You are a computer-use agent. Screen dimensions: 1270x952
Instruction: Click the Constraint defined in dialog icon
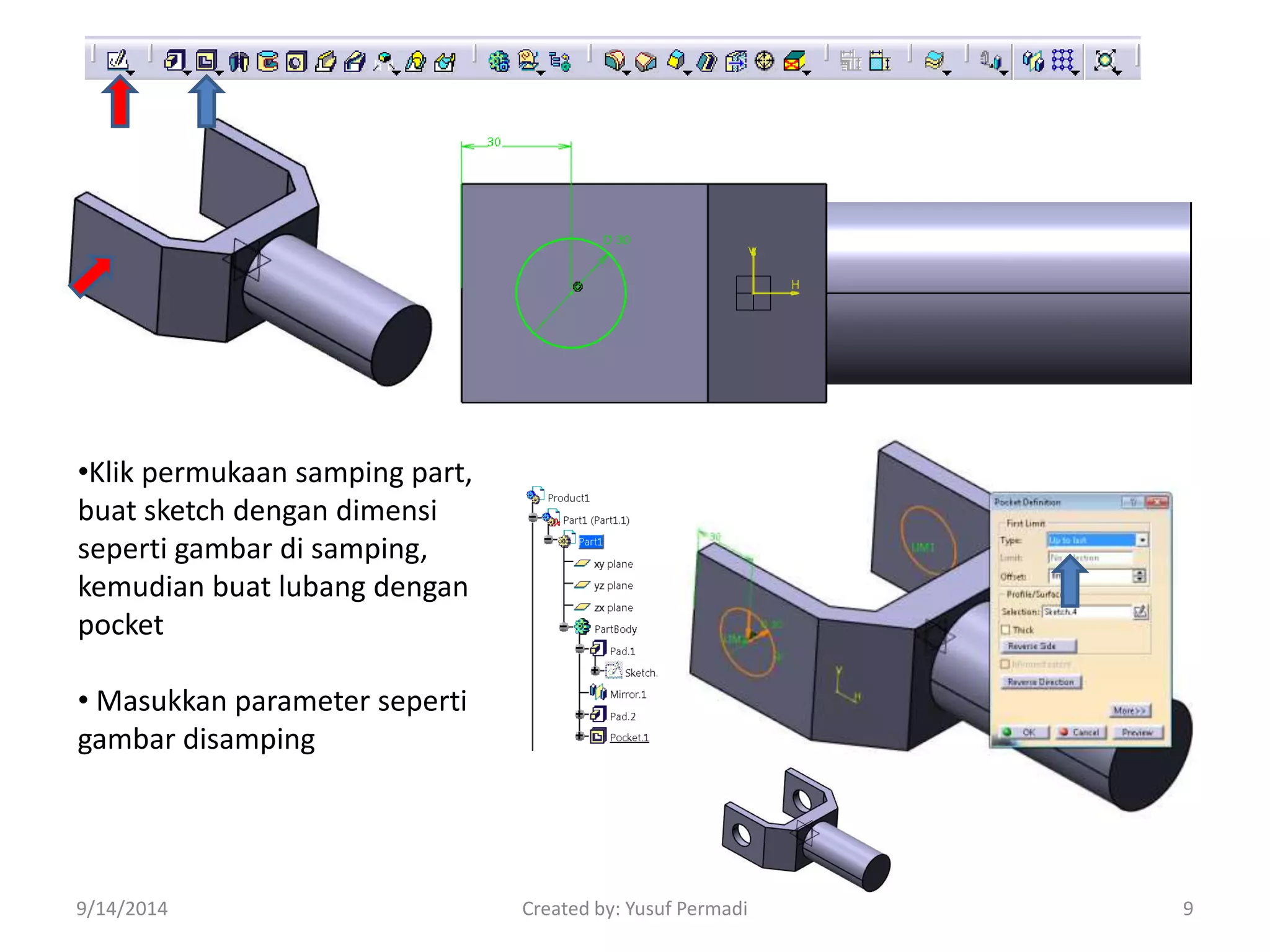point(851,61)
